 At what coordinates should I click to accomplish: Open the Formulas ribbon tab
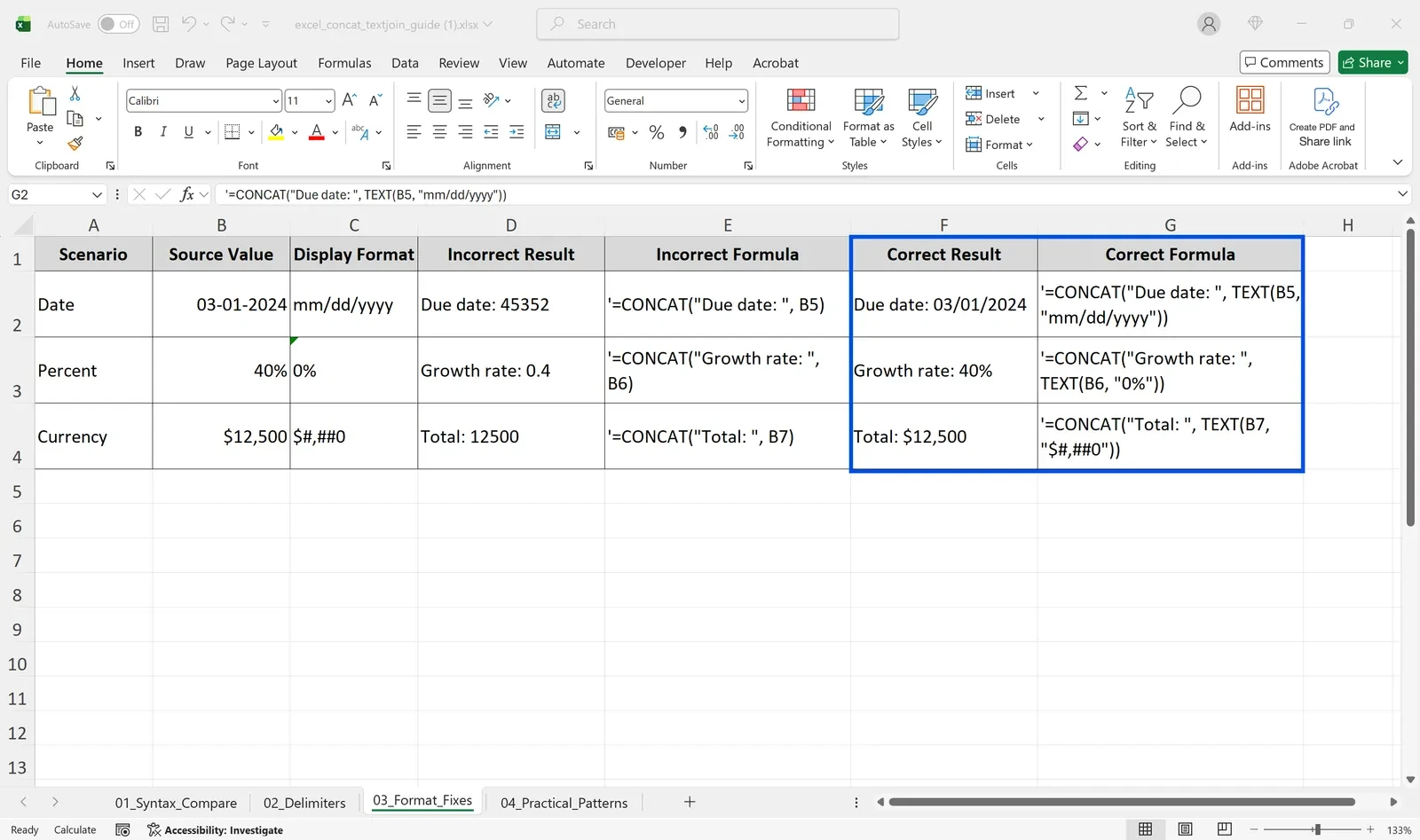[344, 63]
